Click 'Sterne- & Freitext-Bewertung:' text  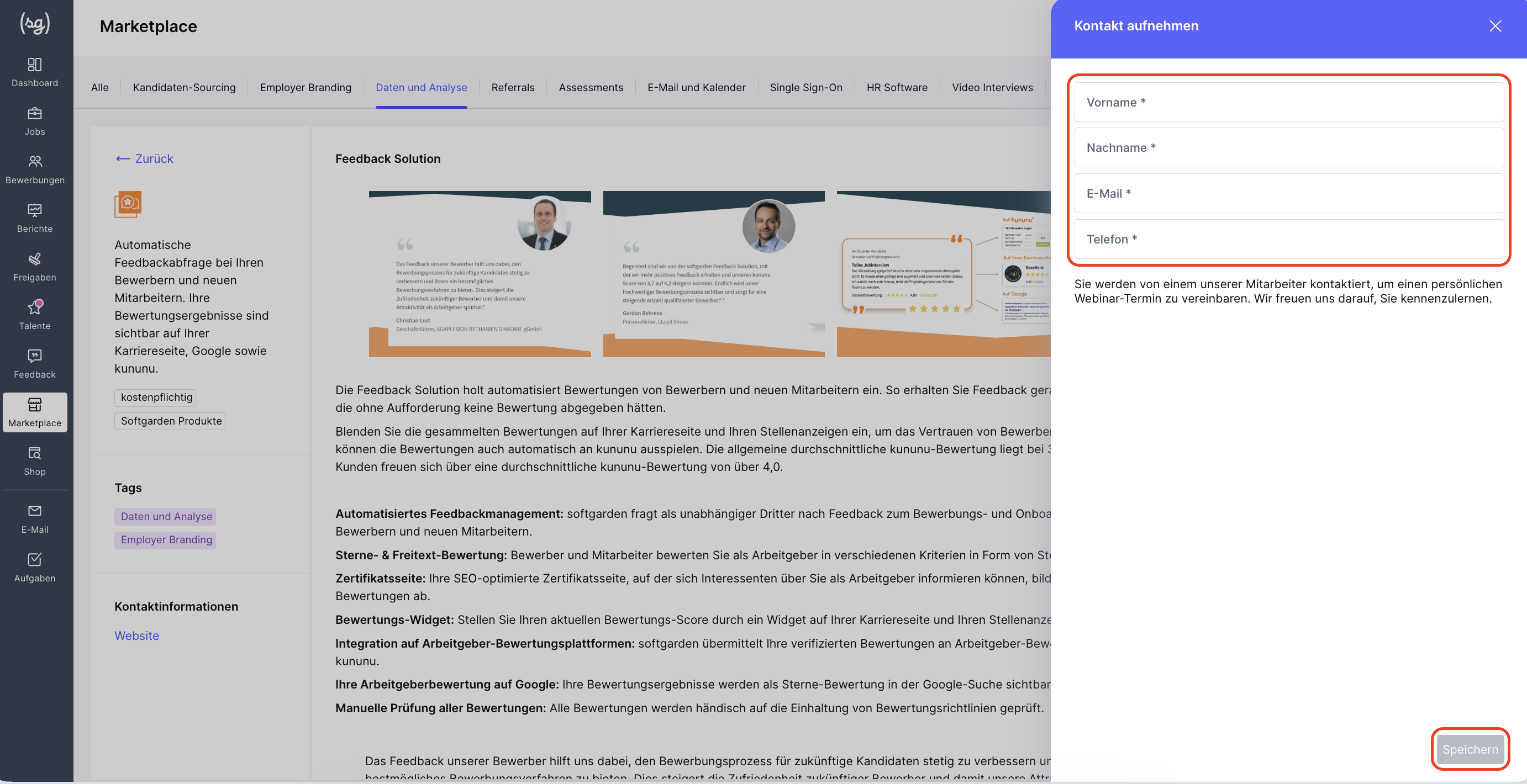[421, 555]
